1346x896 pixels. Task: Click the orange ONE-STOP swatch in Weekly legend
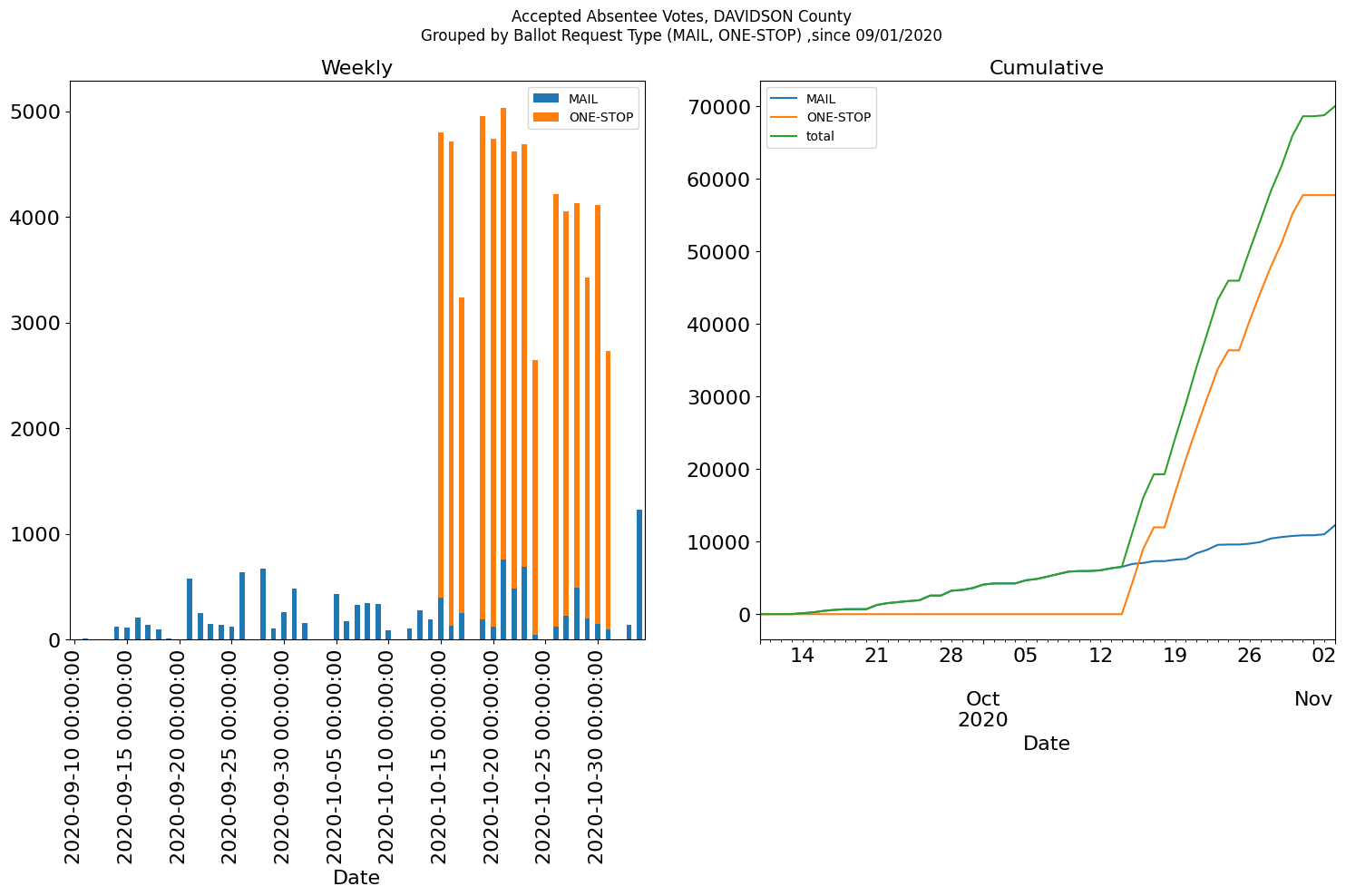pos(547,117)
